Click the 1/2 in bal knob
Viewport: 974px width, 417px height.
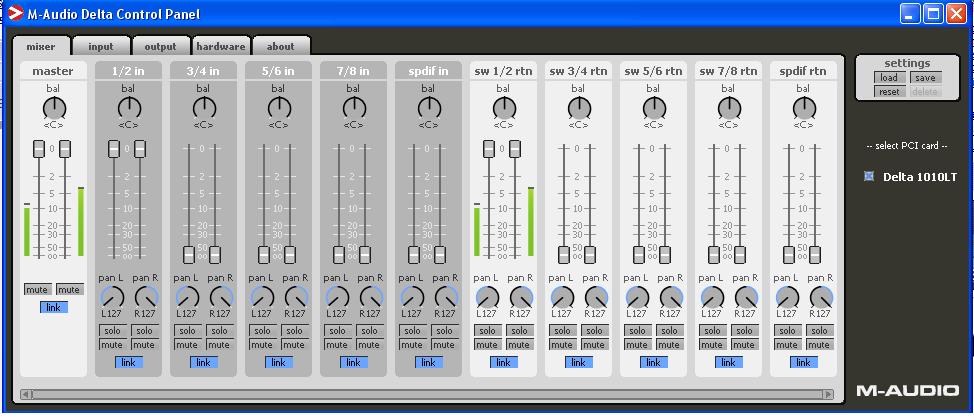(129, 109)
